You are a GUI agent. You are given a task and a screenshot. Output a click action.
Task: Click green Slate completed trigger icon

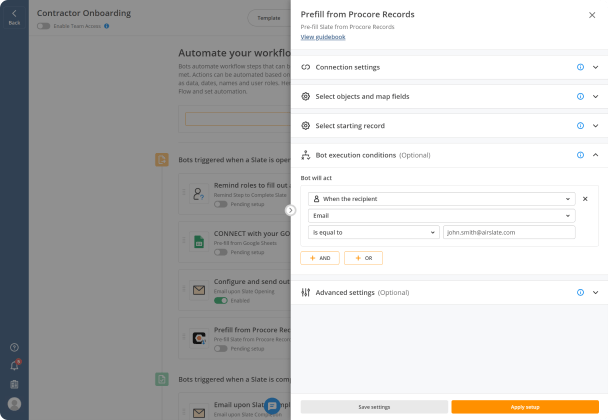coord(162,379)
